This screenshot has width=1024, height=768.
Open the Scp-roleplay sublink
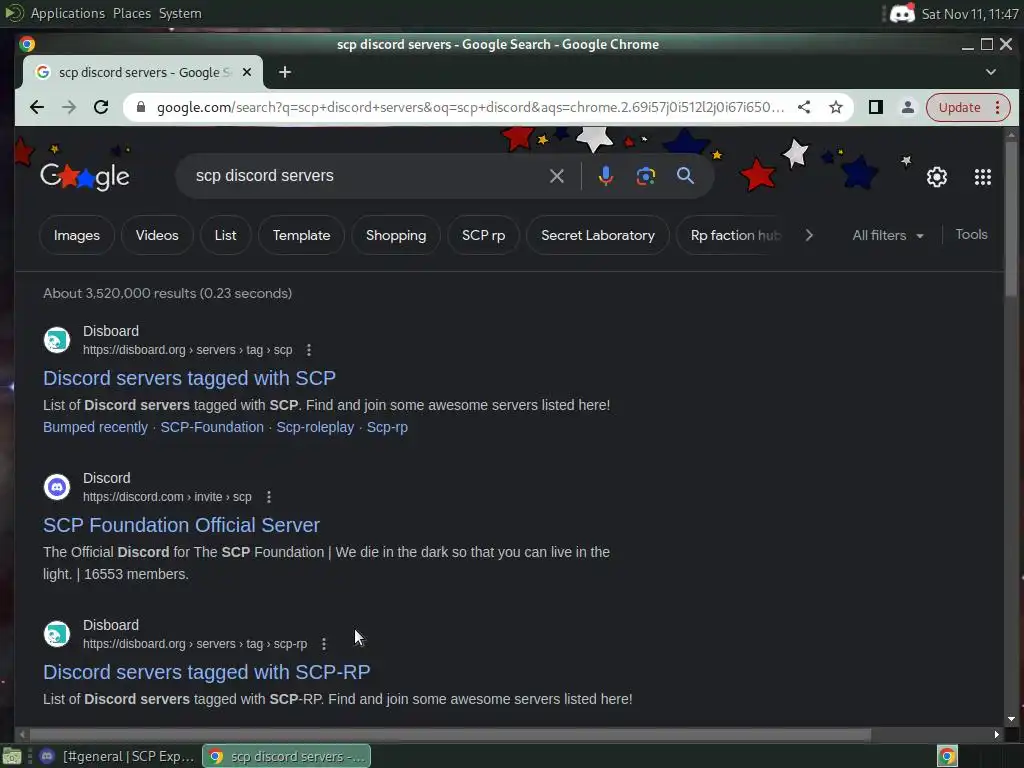click(315, 427)
